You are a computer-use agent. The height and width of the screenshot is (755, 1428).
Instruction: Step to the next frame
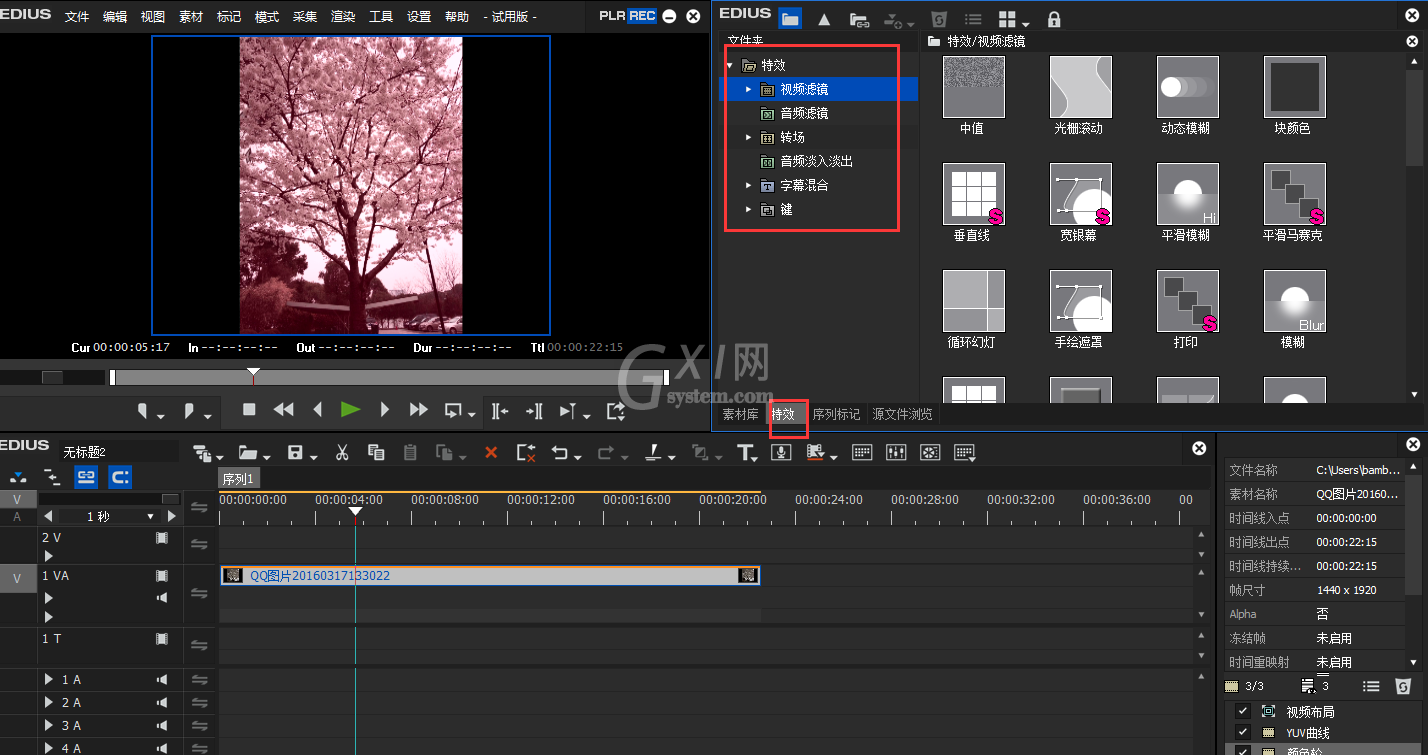coord(384,409)
